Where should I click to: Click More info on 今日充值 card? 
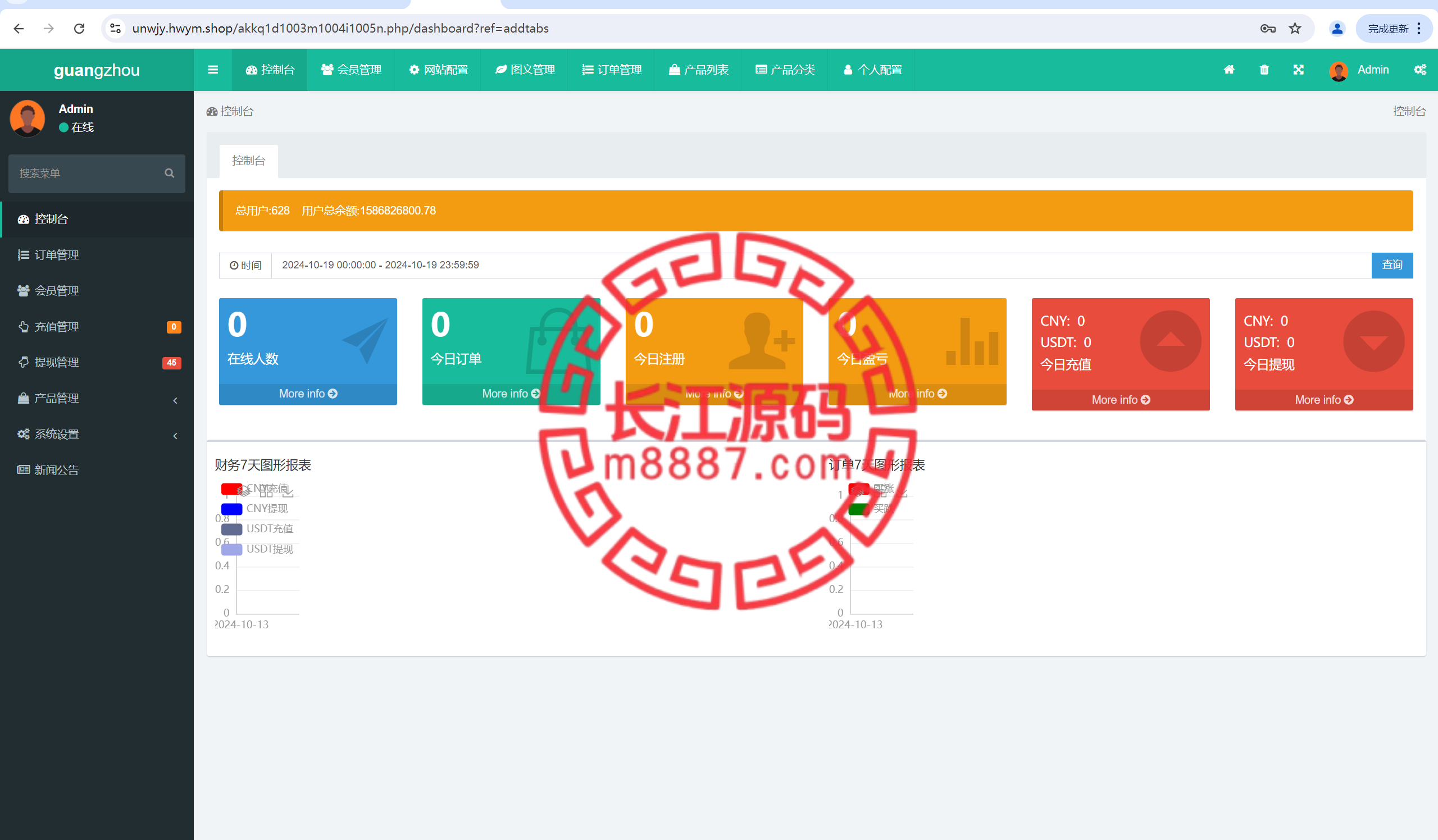click(x=1121, y=400)
